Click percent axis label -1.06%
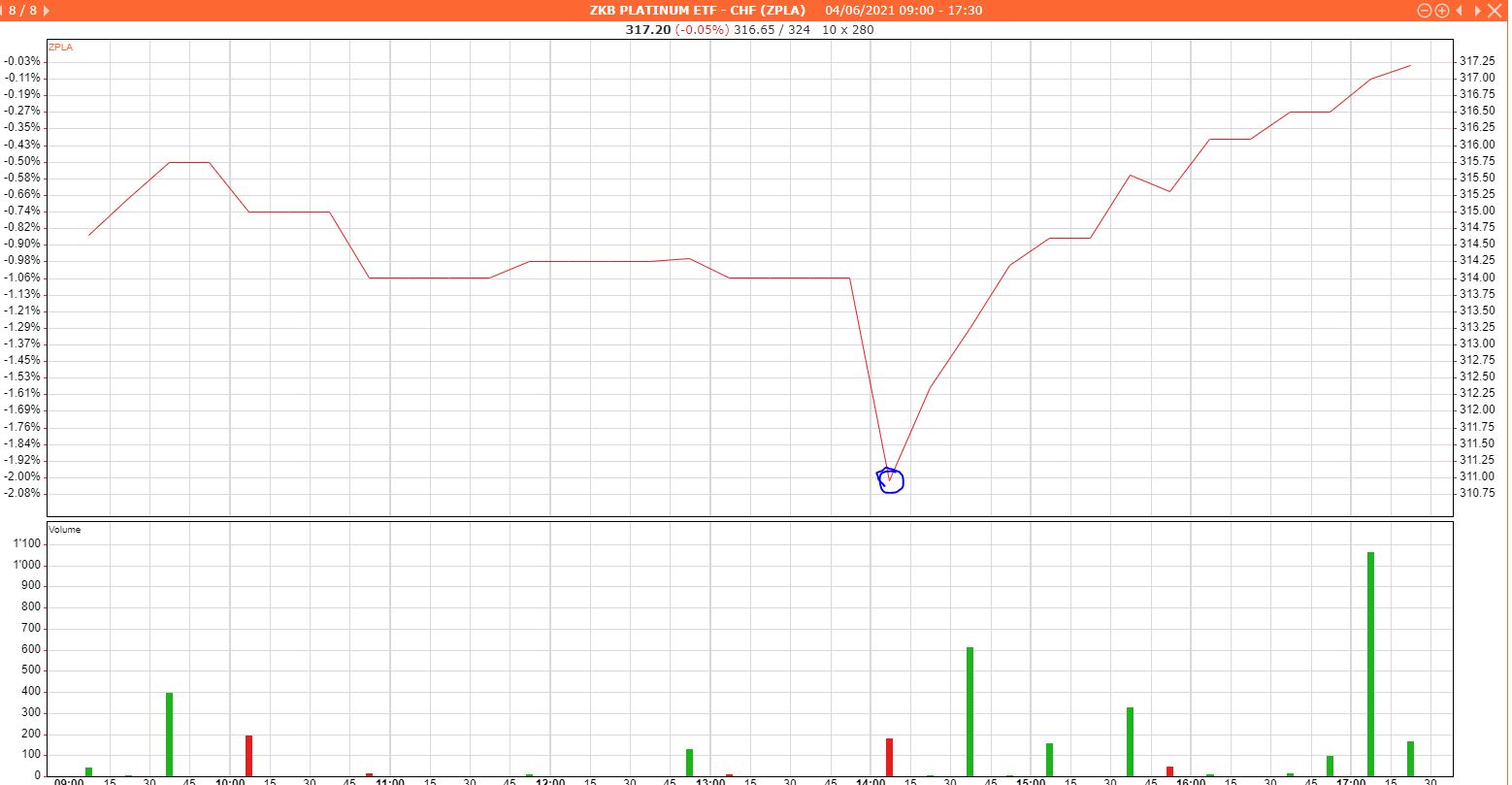 click(21, 278)
